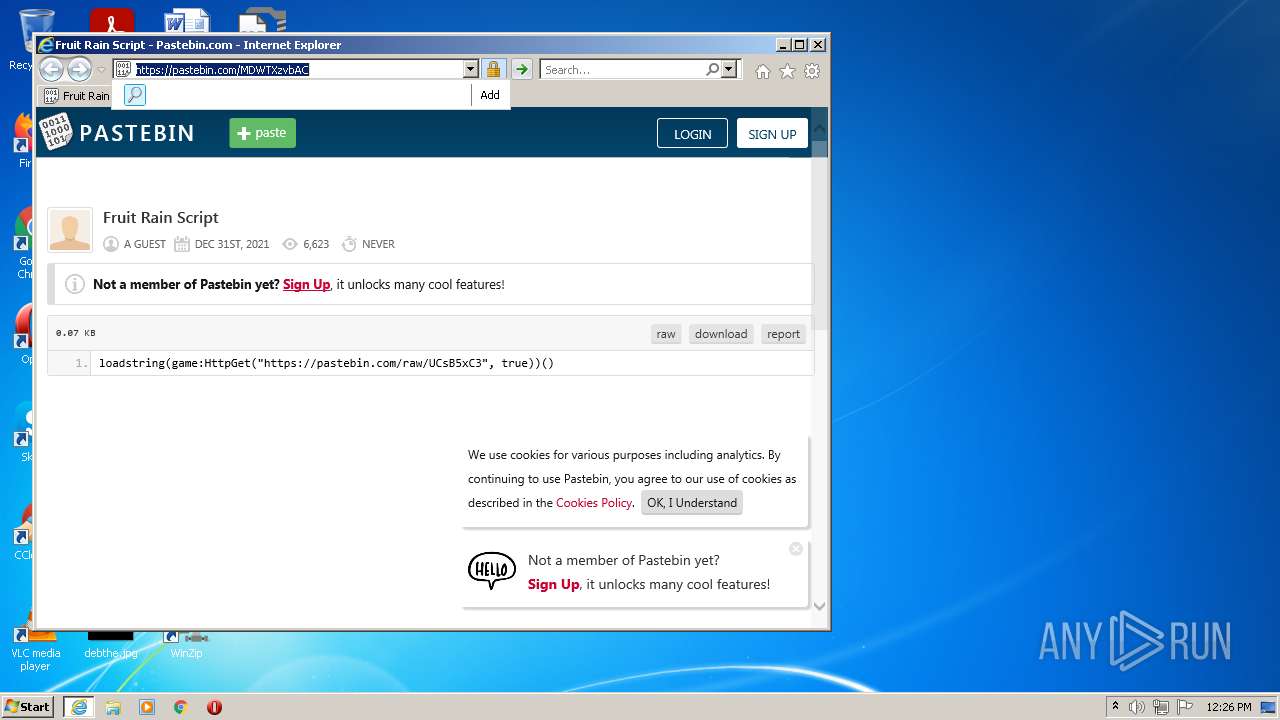This screenshot has width=1280, height=720.
Task: Click the pastebin URL in the address bar
Action: pyautogui.click(x=222, y=70)
